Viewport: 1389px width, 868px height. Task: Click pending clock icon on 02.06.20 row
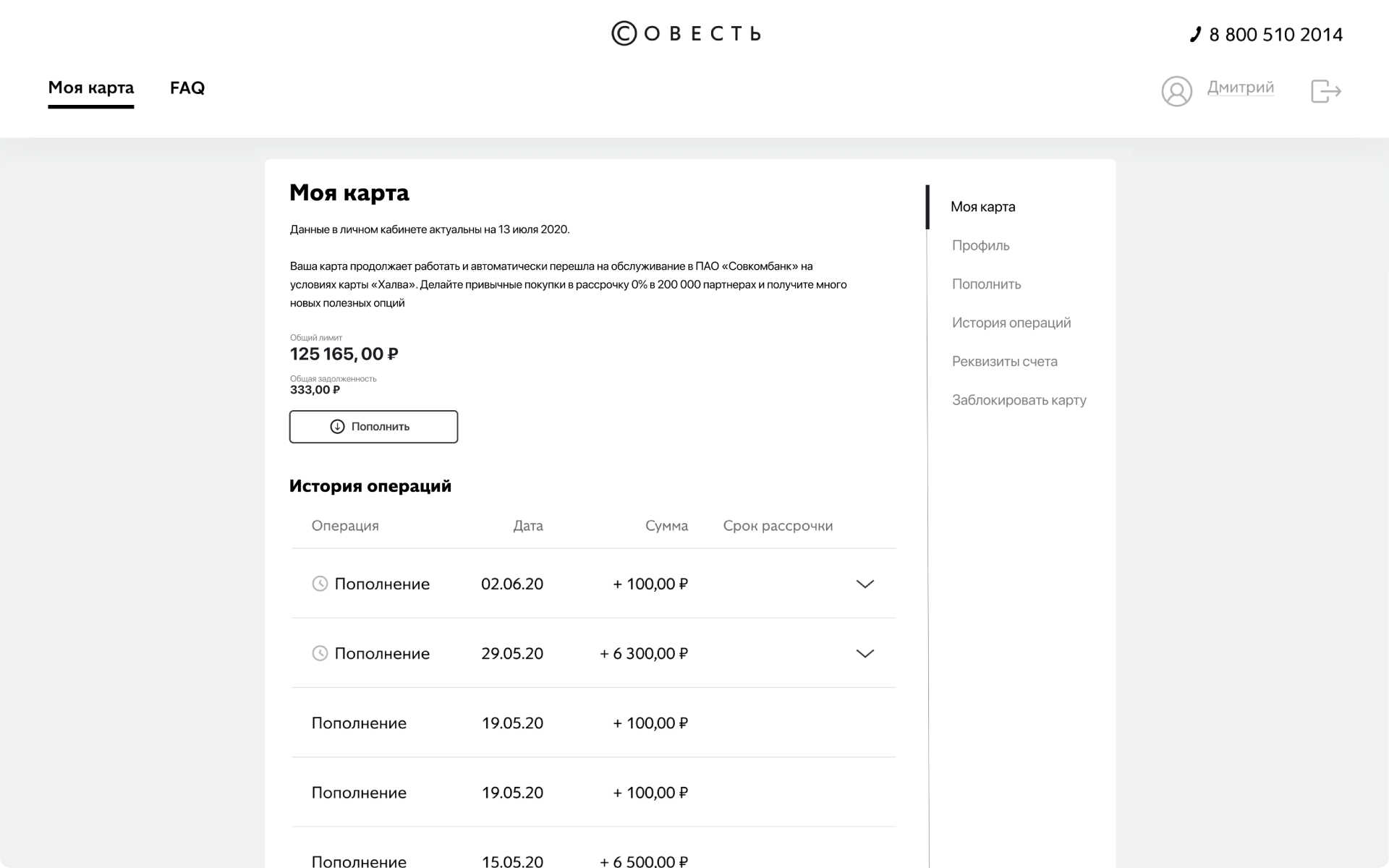320,584
